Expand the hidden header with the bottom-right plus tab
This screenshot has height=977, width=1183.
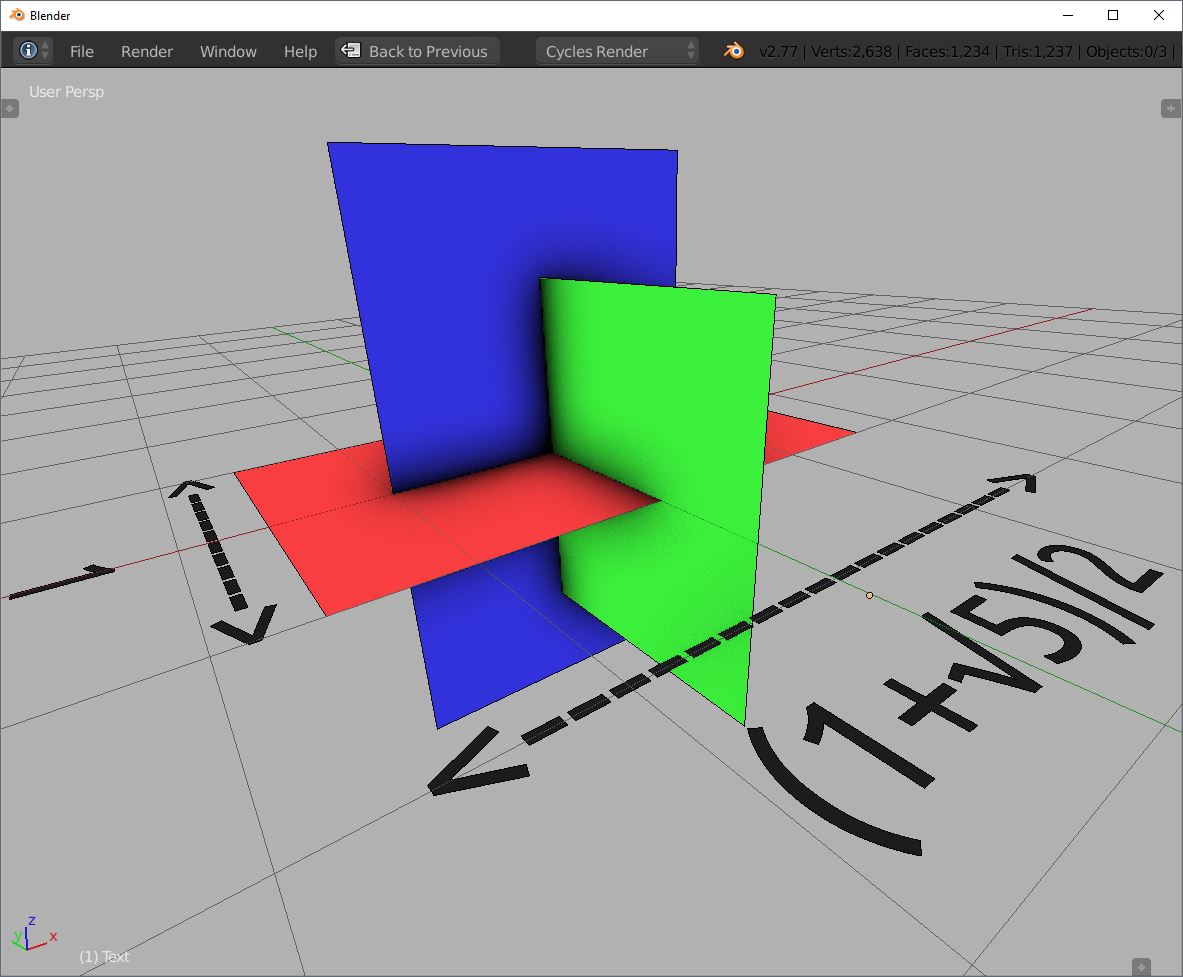pyautogui.click(x=1141, y=966)
